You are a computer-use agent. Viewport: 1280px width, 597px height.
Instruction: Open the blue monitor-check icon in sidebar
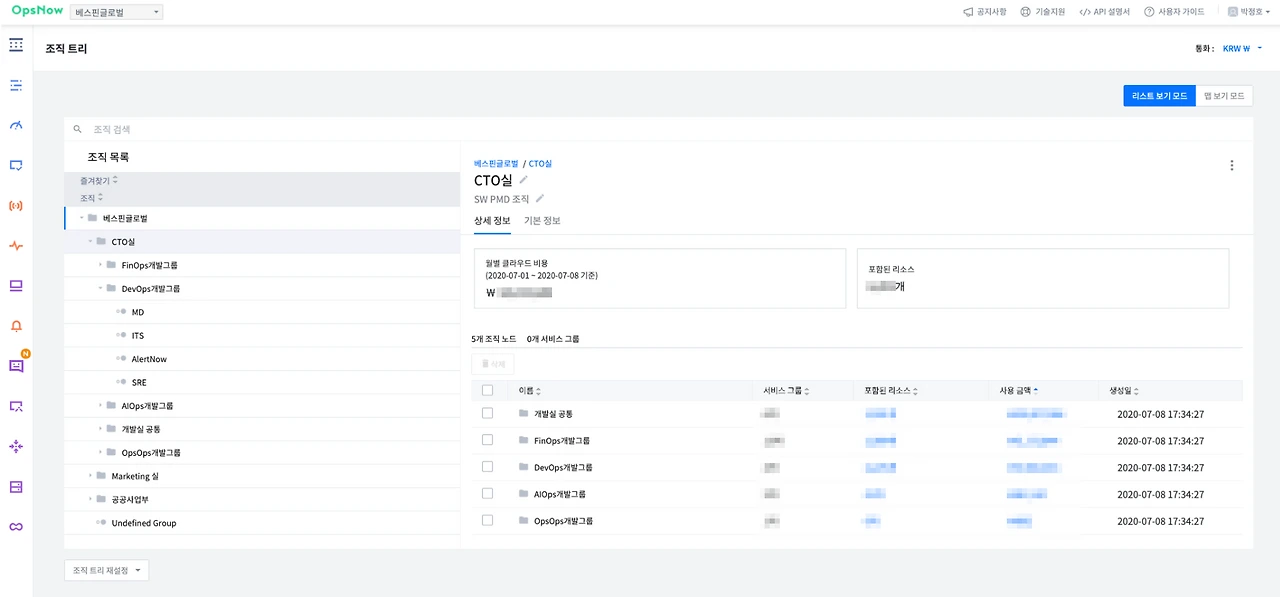(16, 166)
